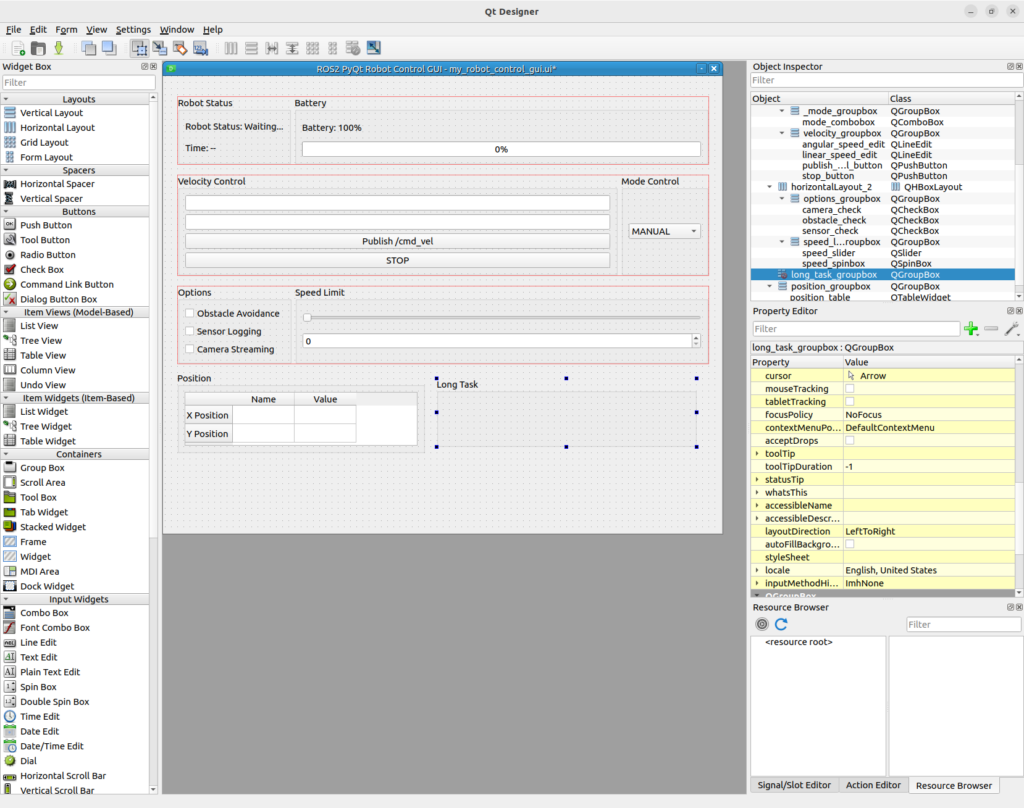Select Tab Widget in Widget Box
Screen dimensions: 1024x808
[x=44, y=512]
